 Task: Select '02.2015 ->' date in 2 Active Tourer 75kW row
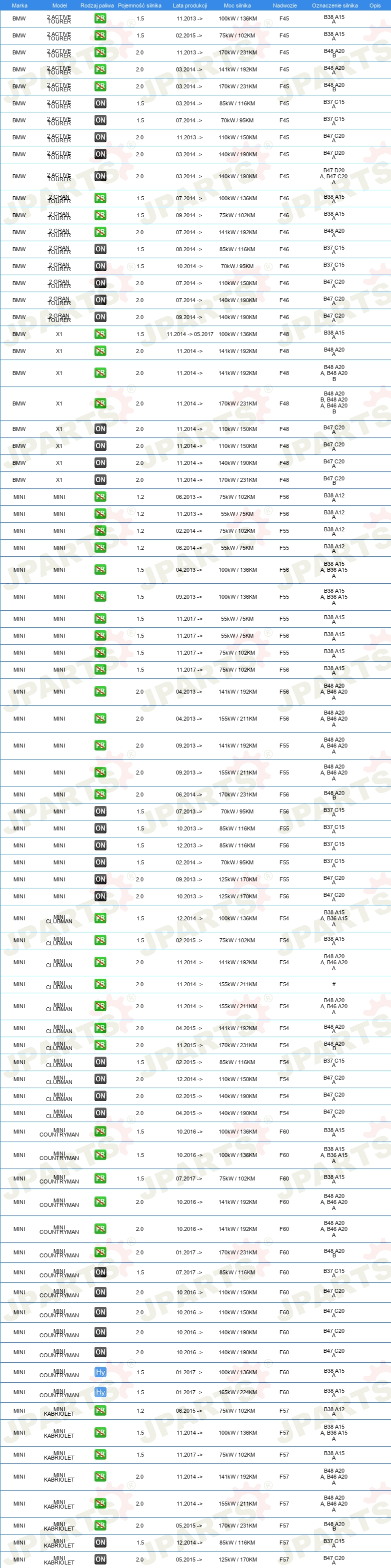click(x=189, y=35)
